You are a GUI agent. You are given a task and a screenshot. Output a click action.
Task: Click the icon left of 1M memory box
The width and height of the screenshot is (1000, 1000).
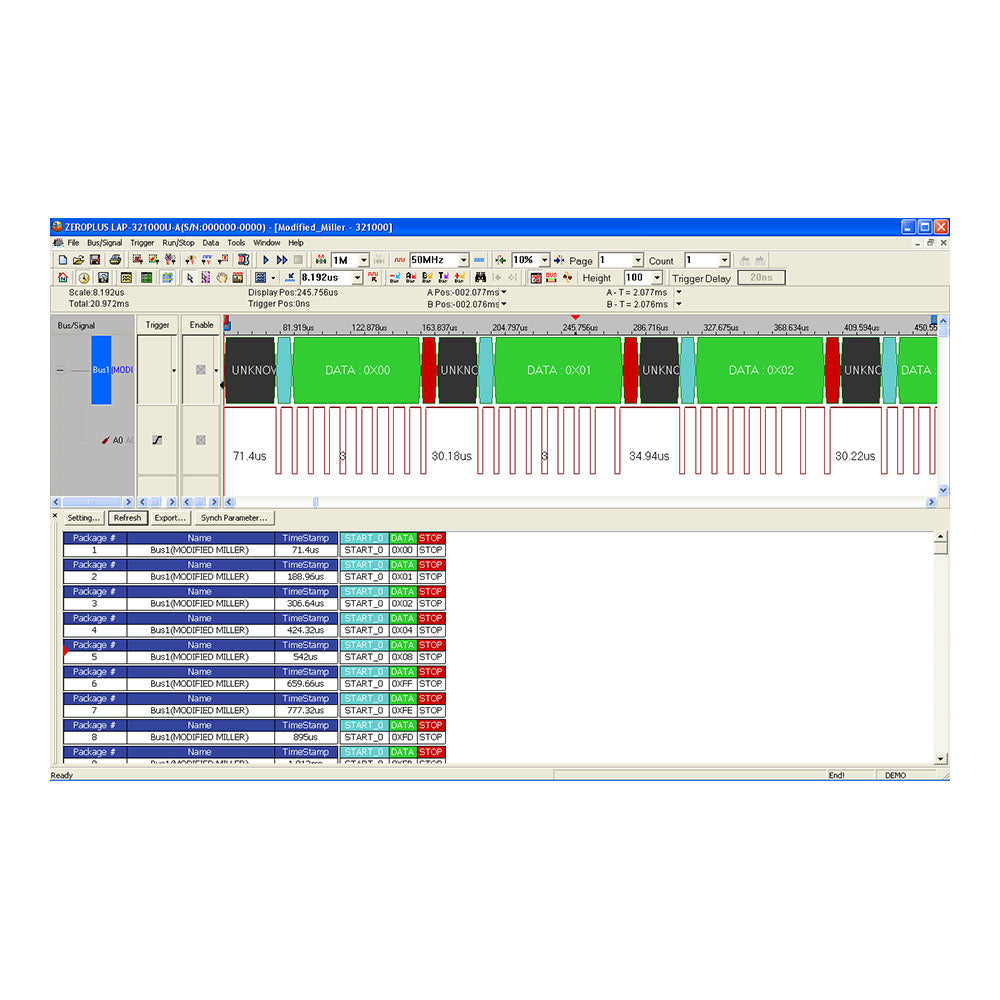tap(321, 260)
